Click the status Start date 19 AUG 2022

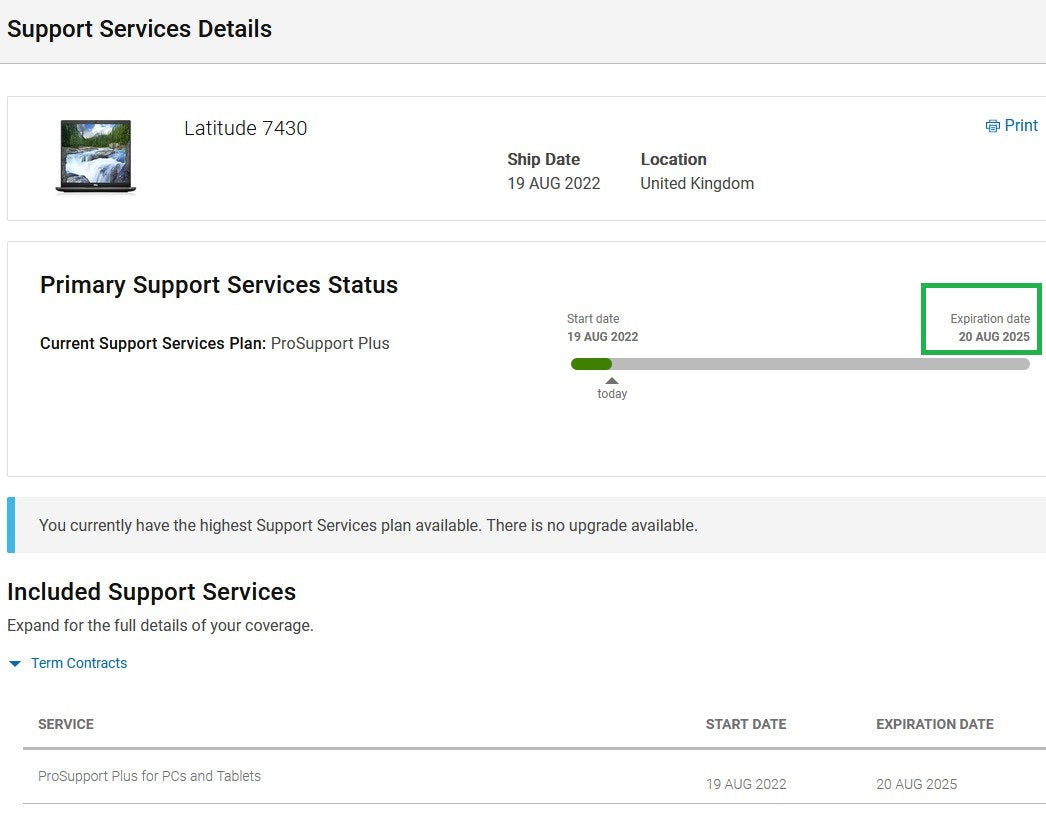pos(602,337)
